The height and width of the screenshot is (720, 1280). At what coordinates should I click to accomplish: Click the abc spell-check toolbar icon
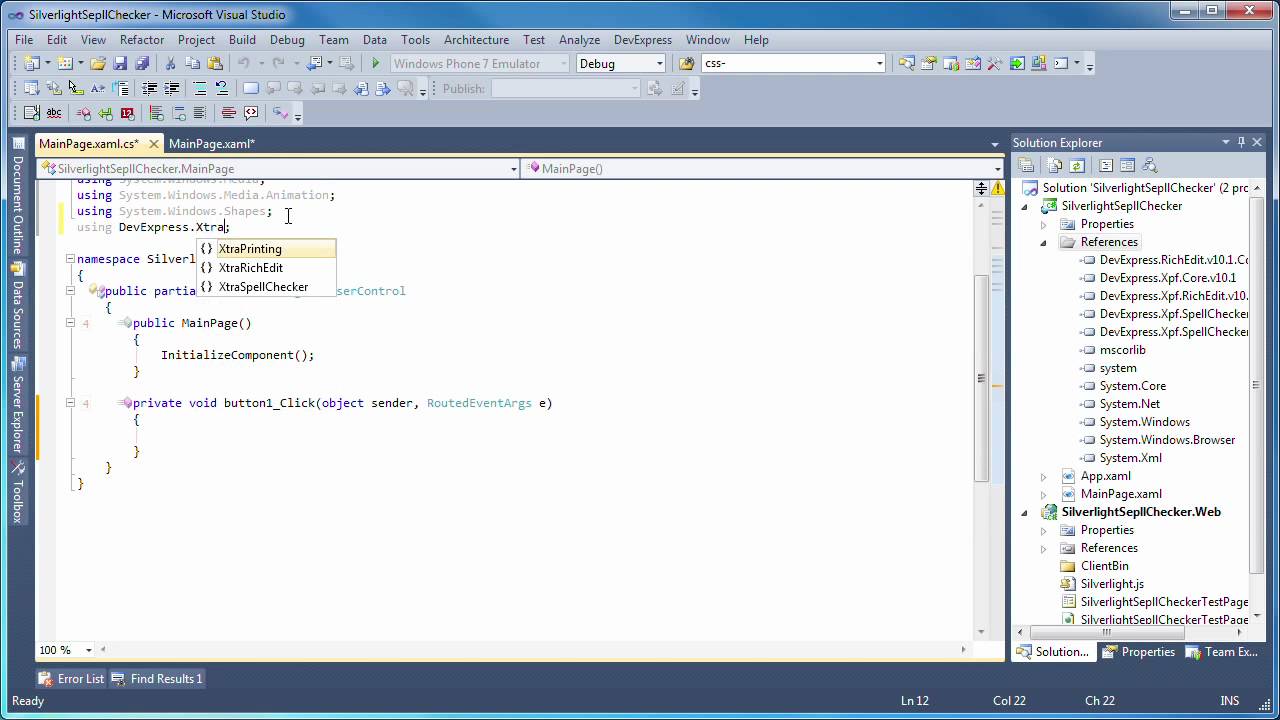pos(54,113)
